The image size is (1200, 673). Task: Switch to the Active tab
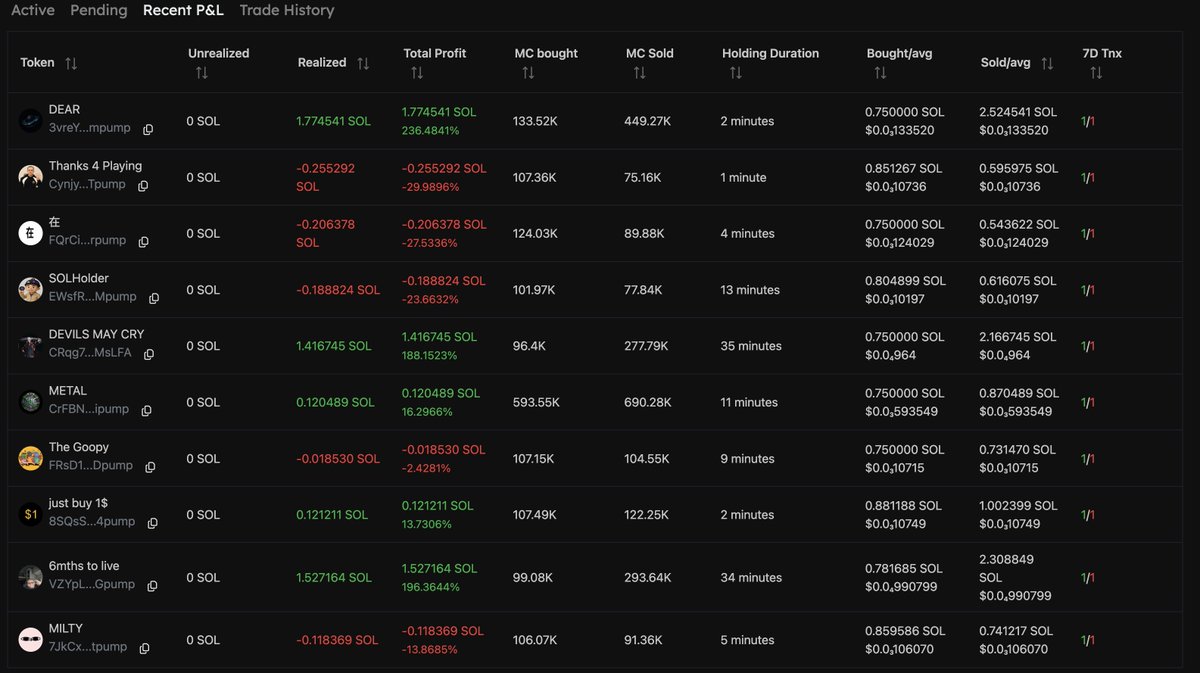pos(33,10)
